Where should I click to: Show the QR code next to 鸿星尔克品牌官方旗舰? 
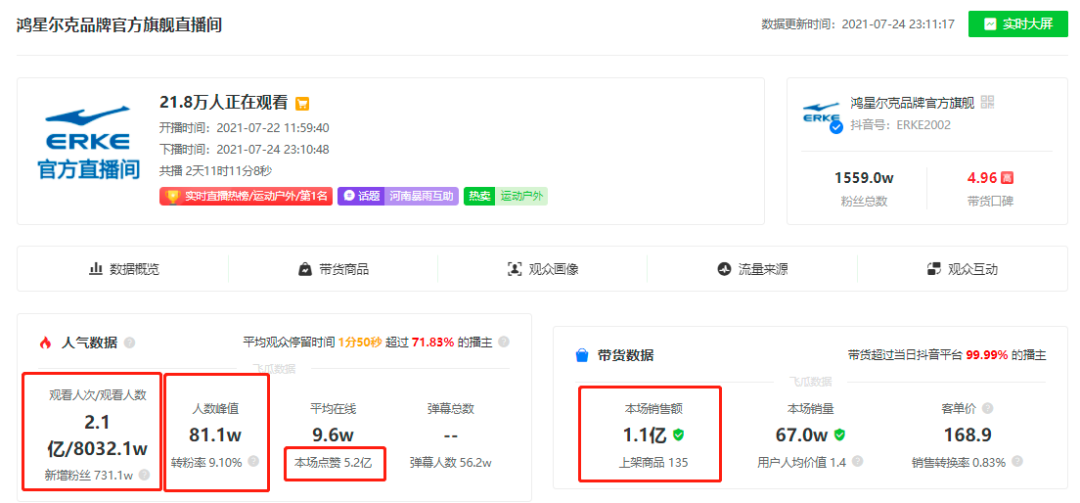click(x=988, y=103)
